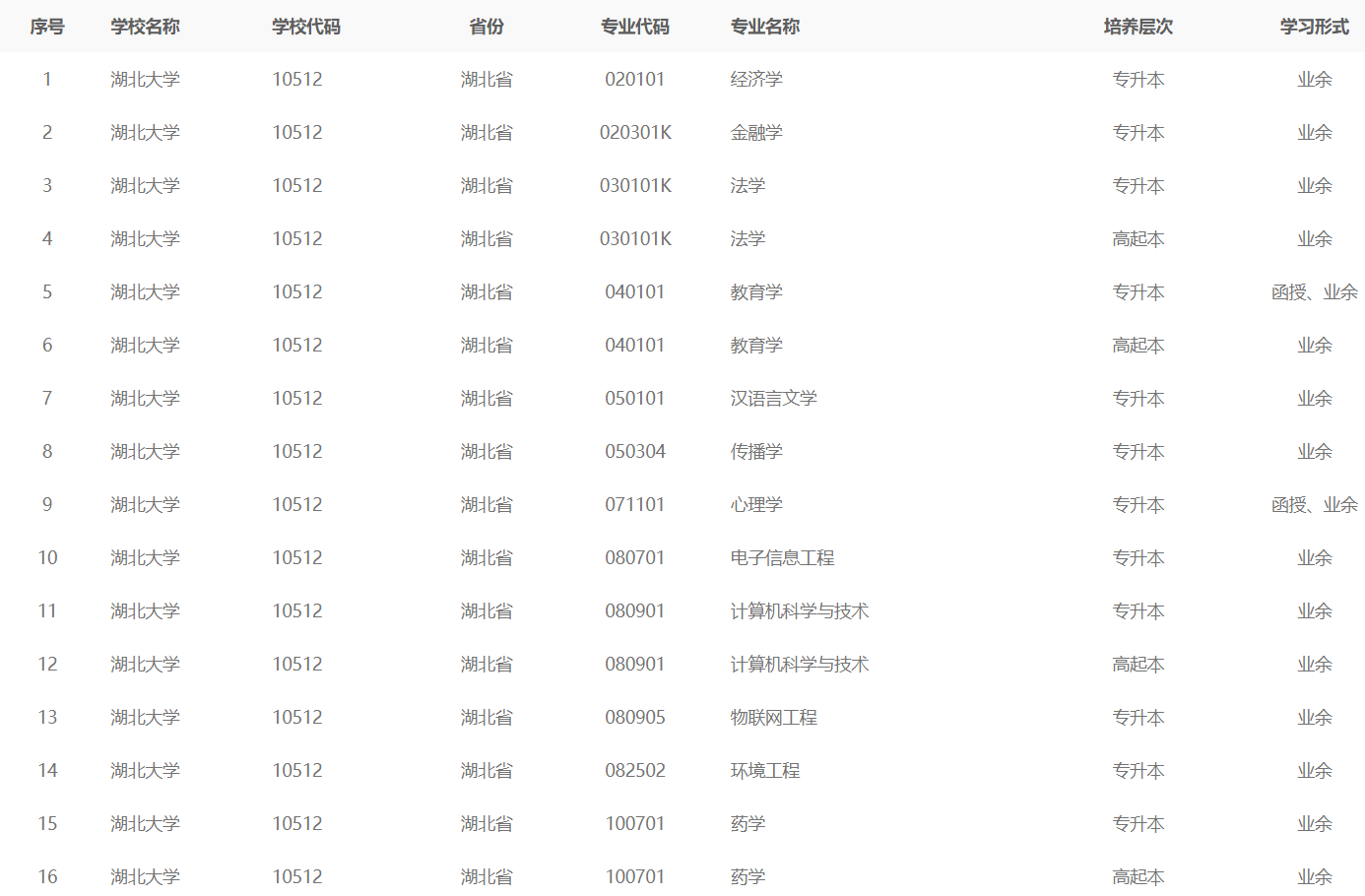Click the 专业名称 column header

pos(765,27)
